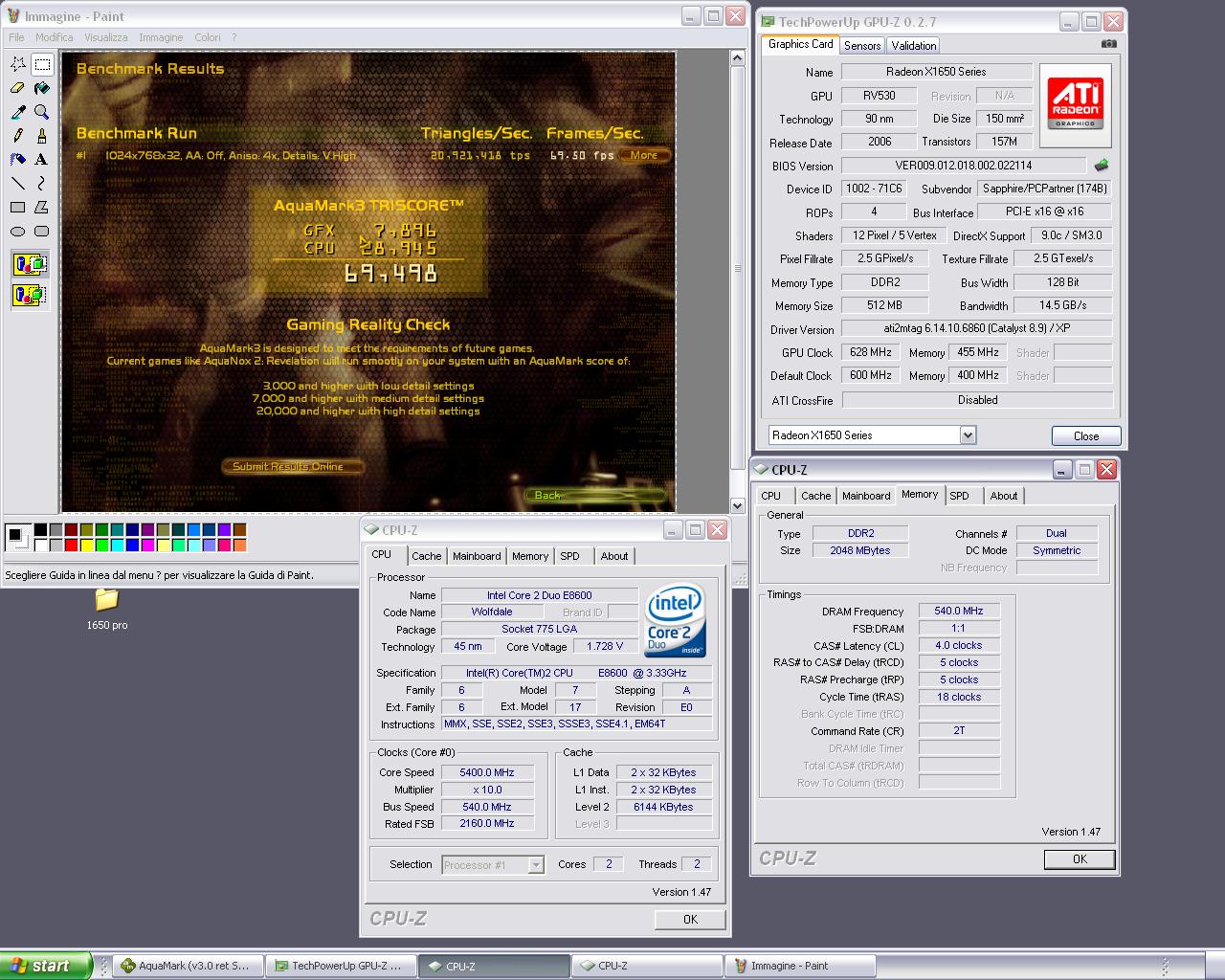Select the Text tool in Paint

(x=42, y=159)
